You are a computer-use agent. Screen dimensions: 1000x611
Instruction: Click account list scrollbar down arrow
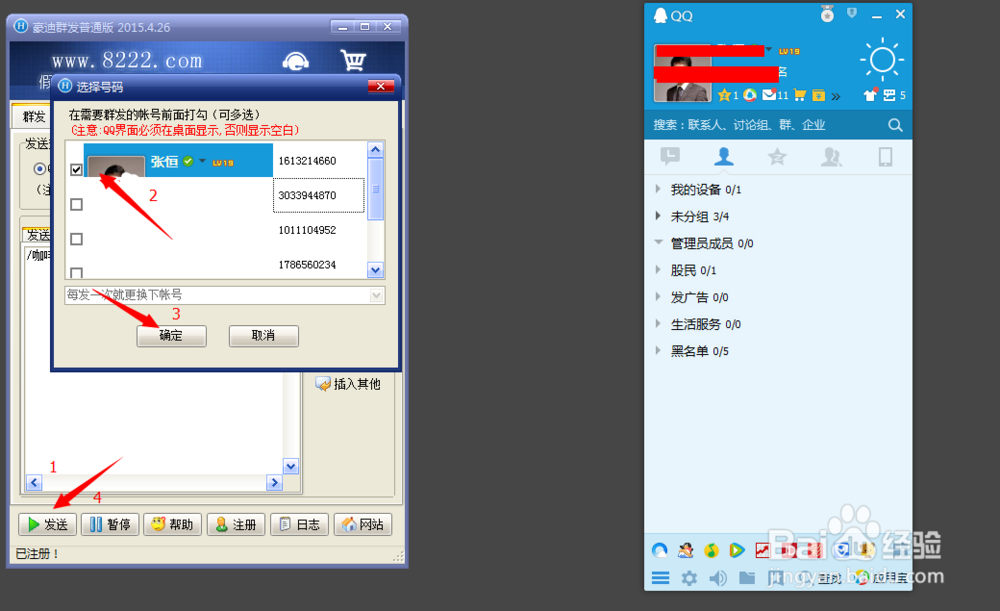(376, 270)
